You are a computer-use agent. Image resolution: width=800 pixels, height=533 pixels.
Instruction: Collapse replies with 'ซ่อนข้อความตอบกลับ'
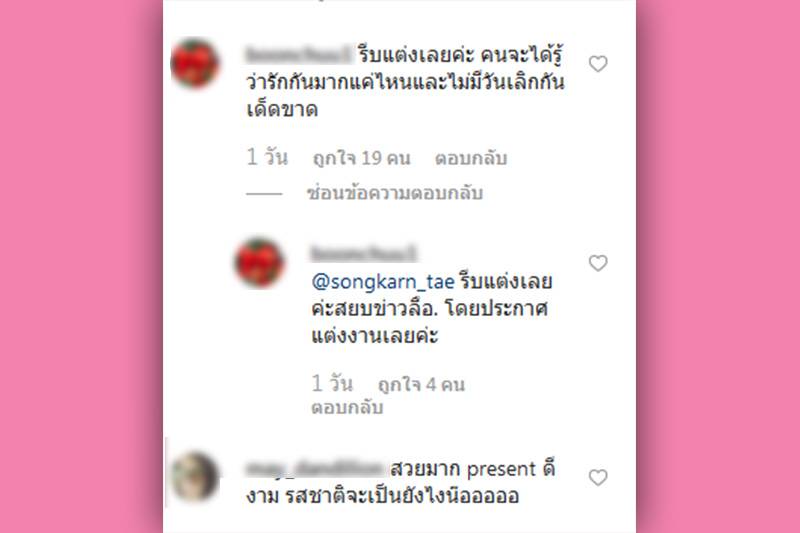pos(395,193)
